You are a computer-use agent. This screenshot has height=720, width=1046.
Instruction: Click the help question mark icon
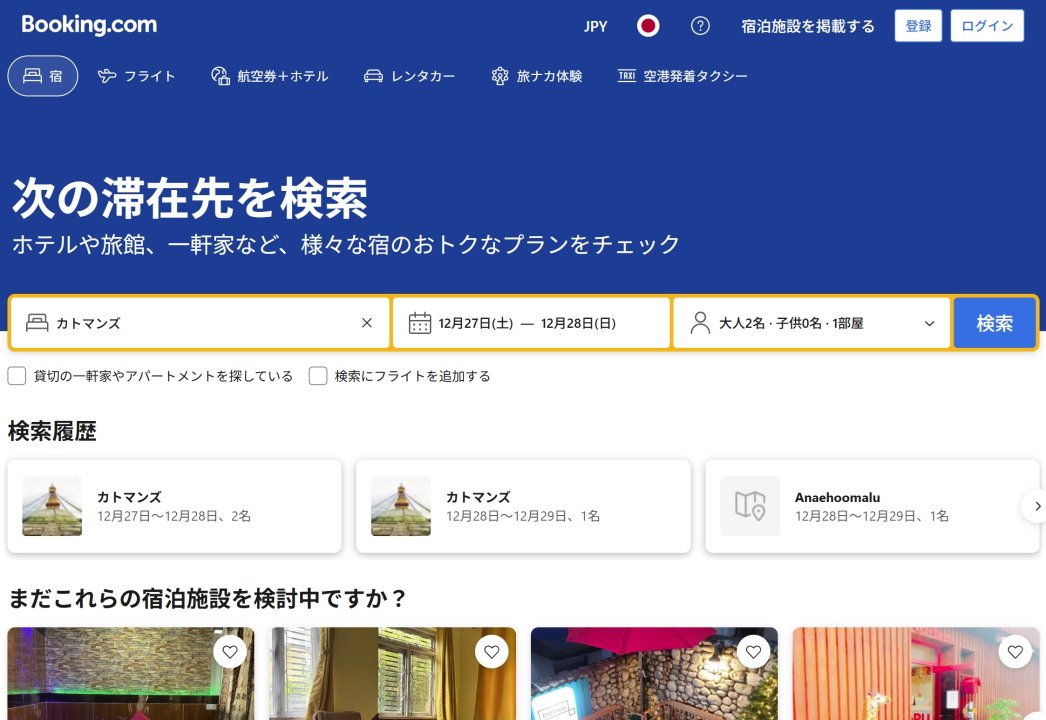pos(701,25)
